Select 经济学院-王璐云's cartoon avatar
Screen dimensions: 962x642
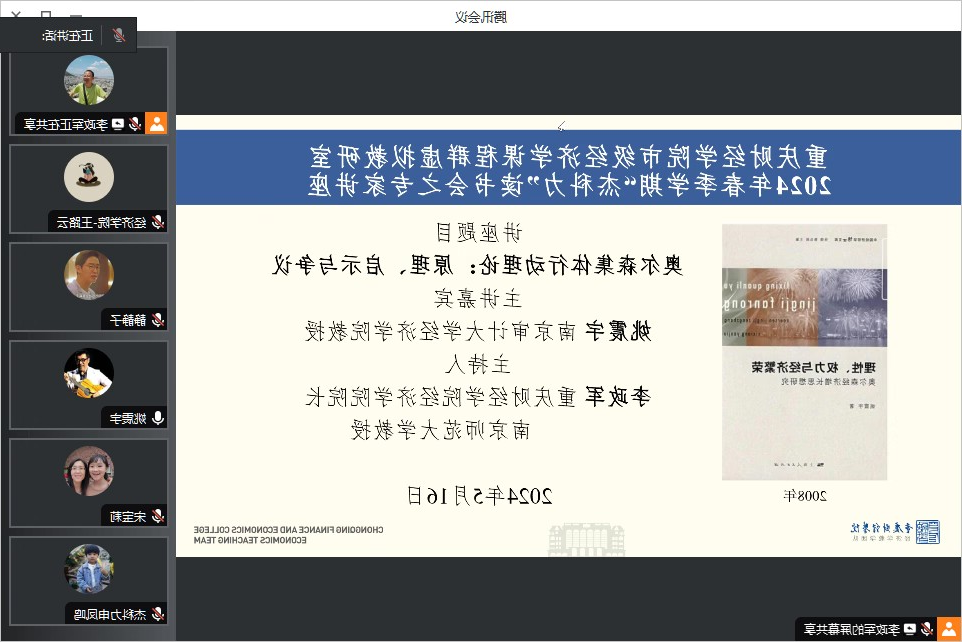click(x=89, y=178)
